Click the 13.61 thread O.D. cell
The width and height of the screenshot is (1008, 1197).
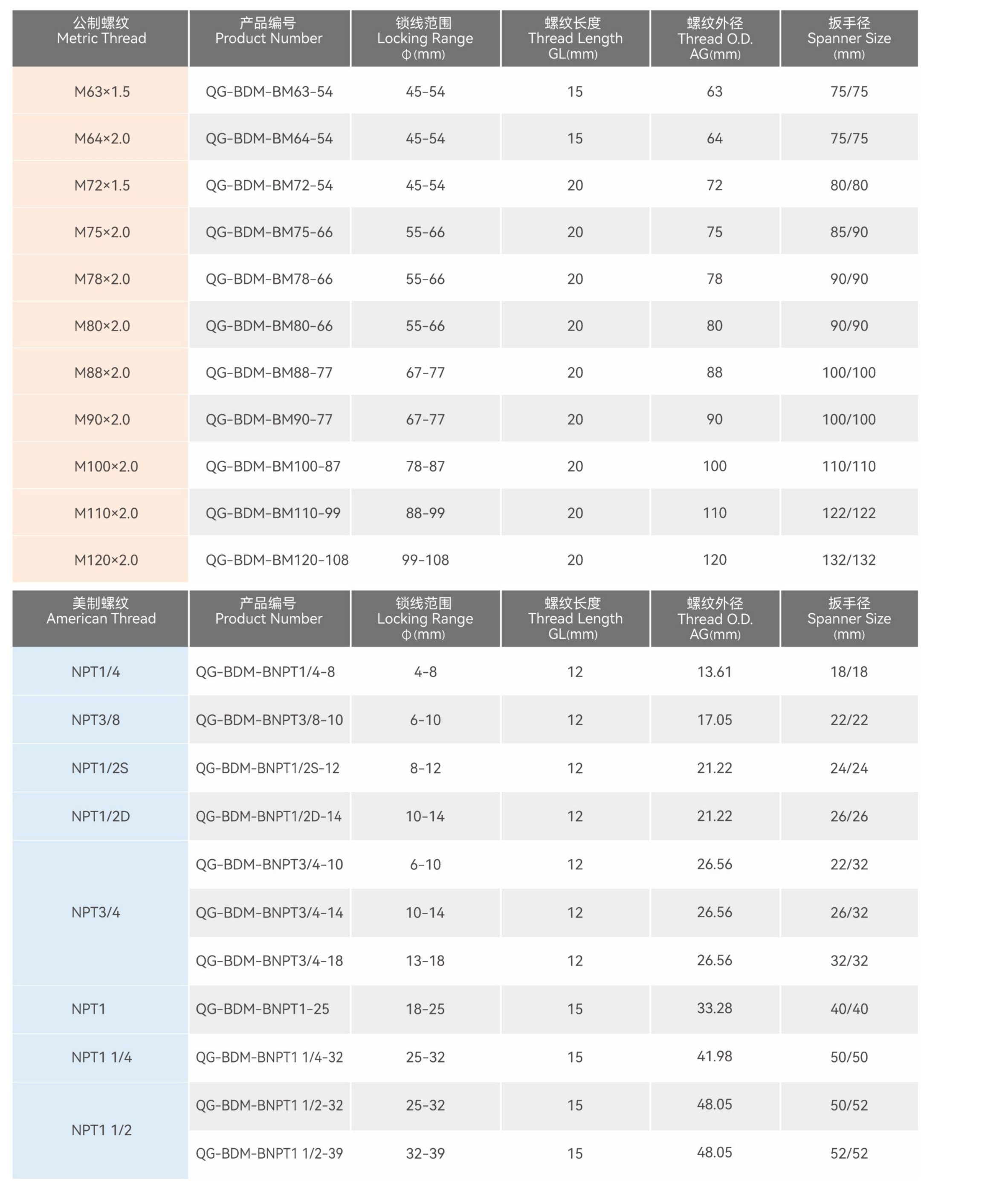[714, 672]
